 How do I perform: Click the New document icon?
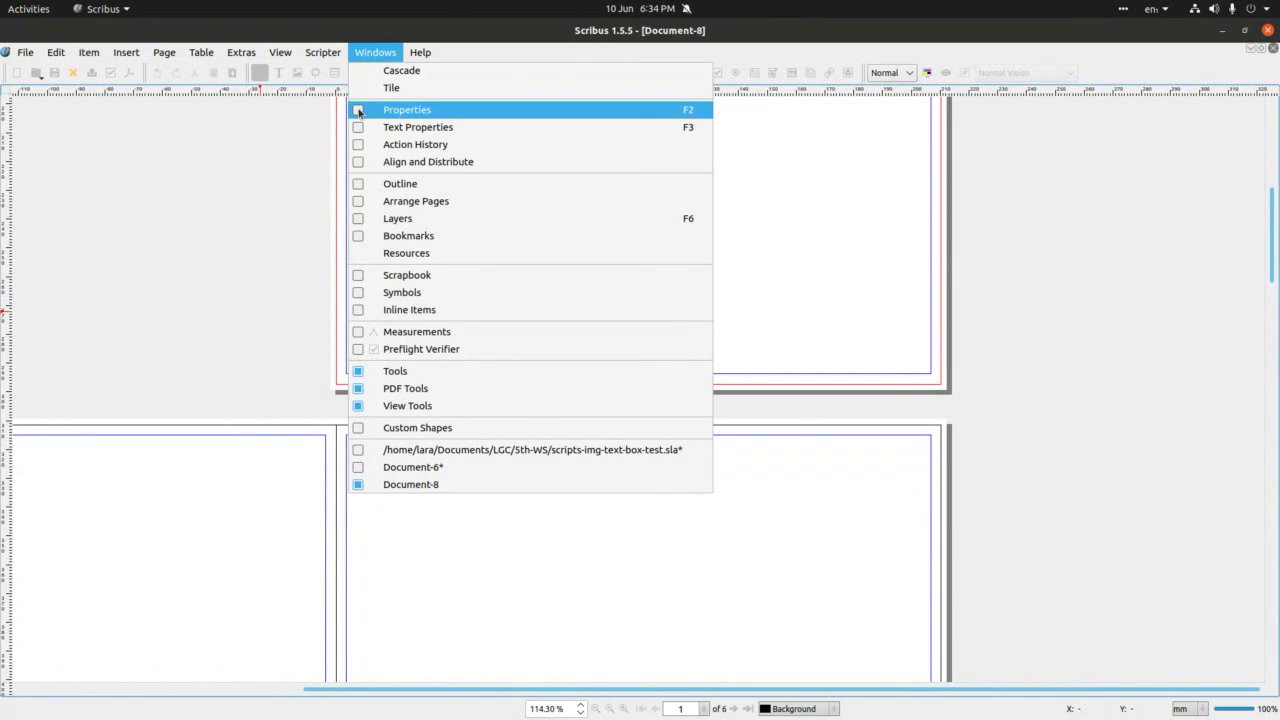(x=17, y=73)
